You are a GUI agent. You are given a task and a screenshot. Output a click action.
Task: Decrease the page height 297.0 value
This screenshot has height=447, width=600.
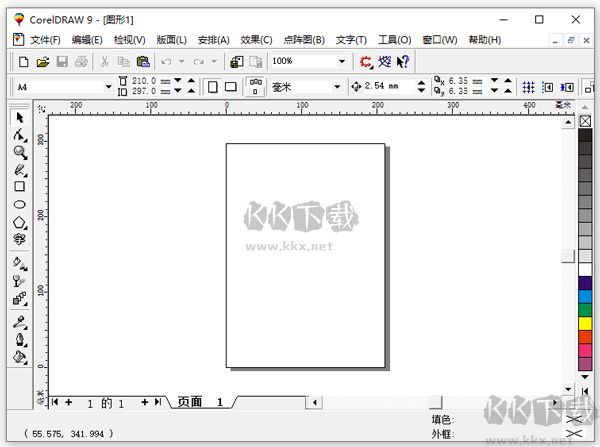(178, 91)
